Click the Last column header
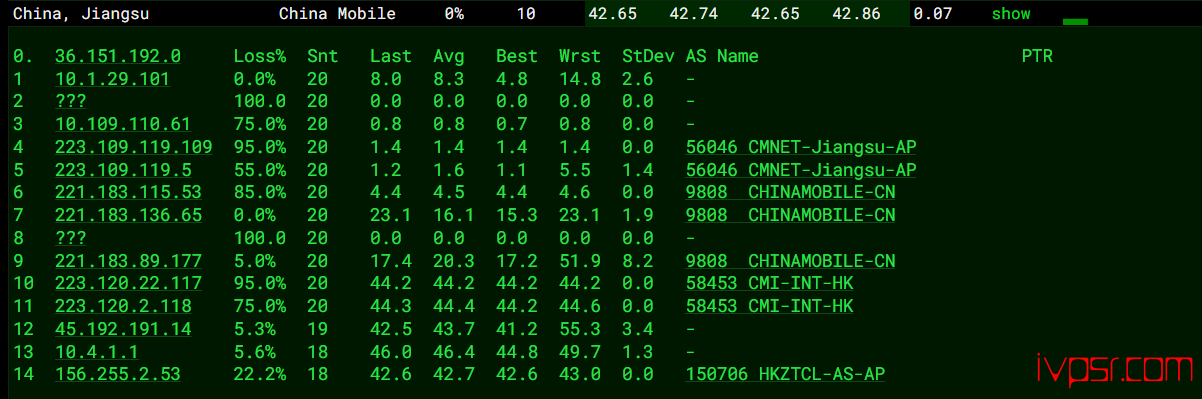This screenshot has height=399, width=1202. (390, 56)
